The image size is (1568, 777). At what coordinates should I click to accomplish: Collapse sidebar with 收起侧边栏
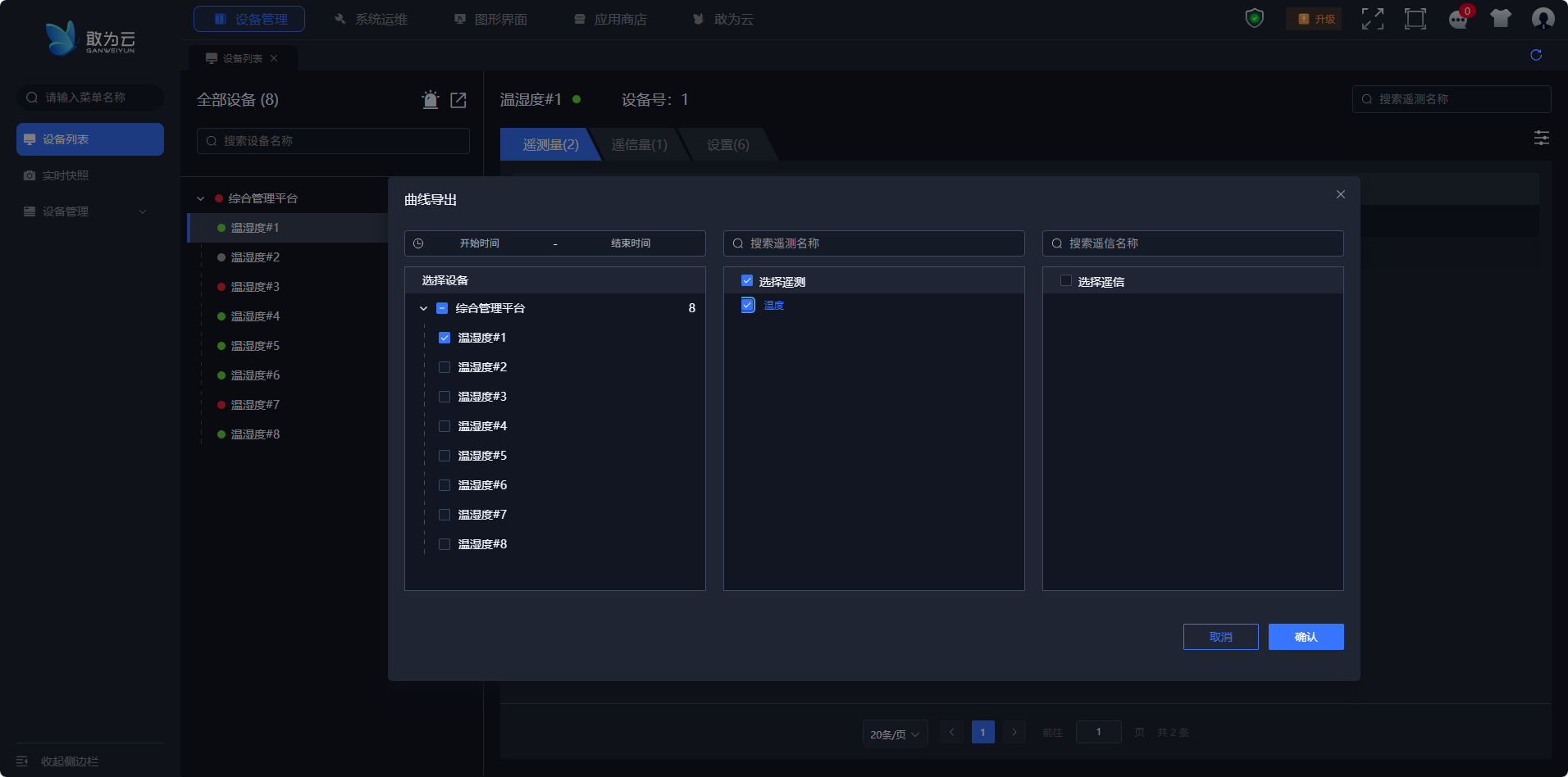pyautogui.click(x=57, y=761)
